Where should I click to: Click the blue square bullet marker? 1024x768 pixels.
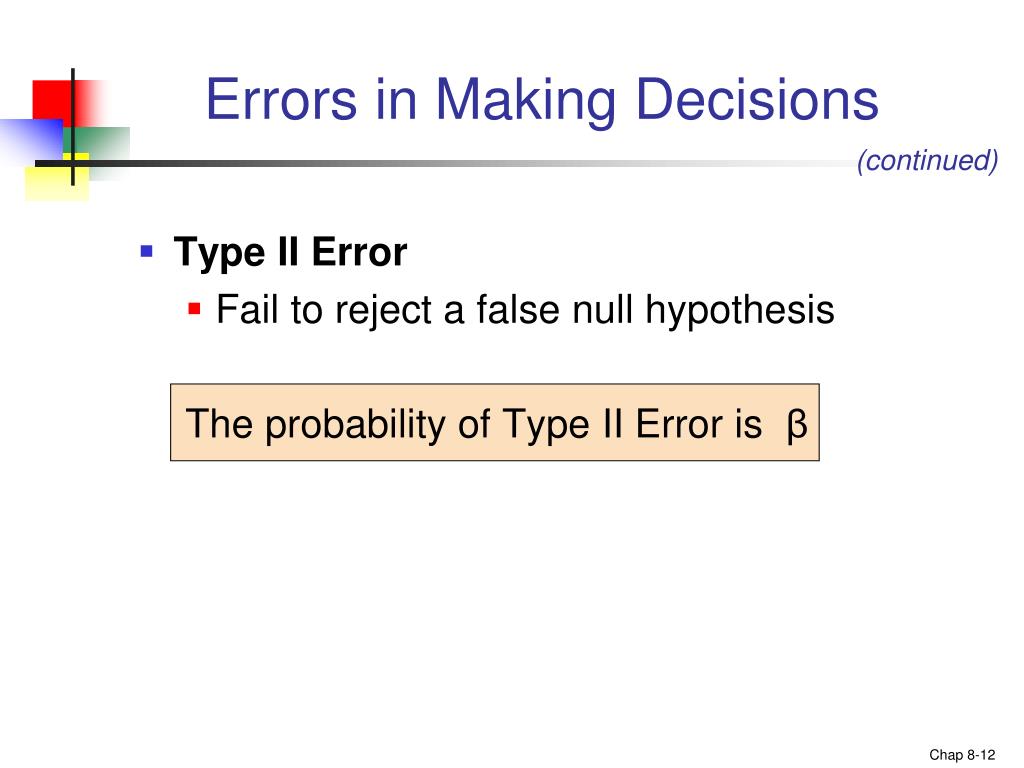pyautogui.click(x=147, y=251)
